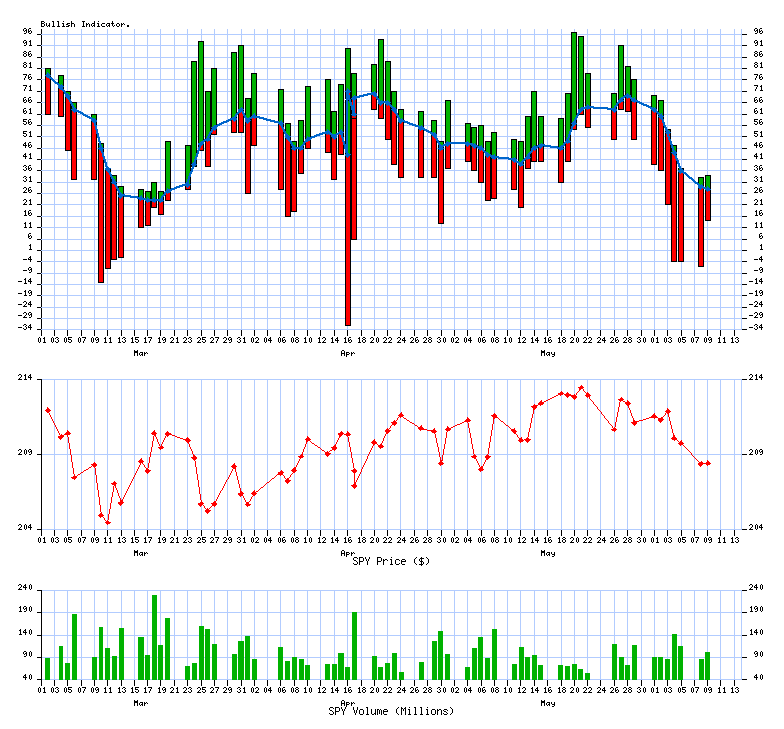Click the "SPY Price ($)" axis title
The image size is (784, 729).
(391, 561)
